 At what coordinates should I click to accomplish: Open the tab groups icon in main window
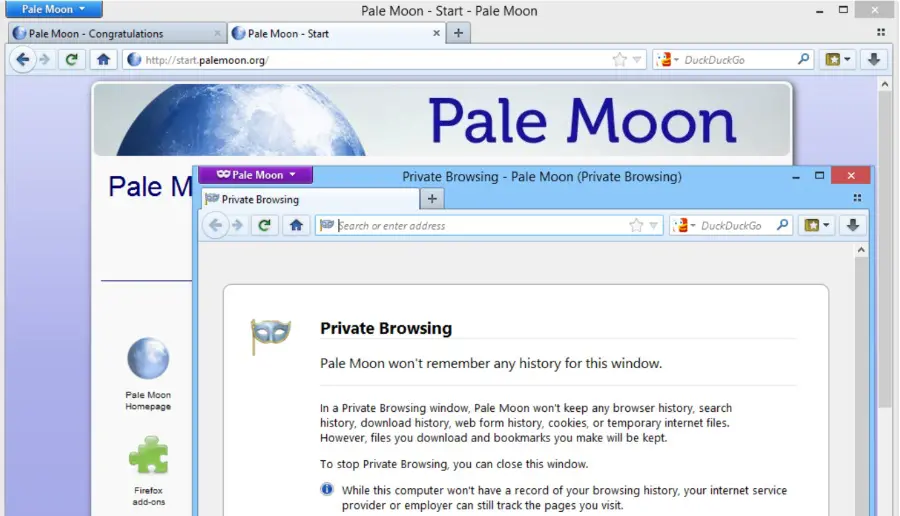[x=881, y=33]
